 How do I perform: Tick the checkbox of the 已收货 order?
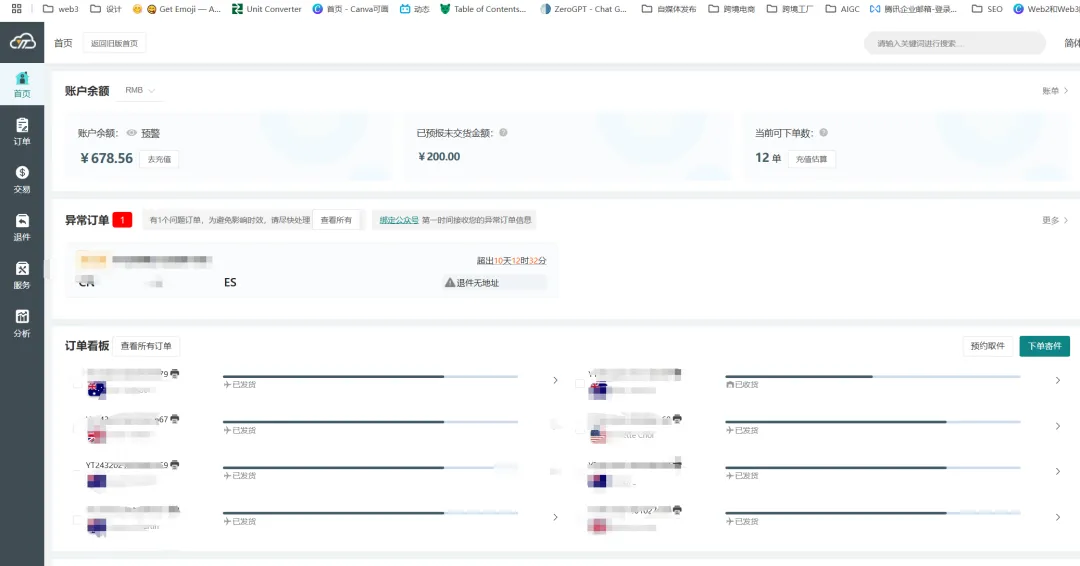tap(580, 384)
